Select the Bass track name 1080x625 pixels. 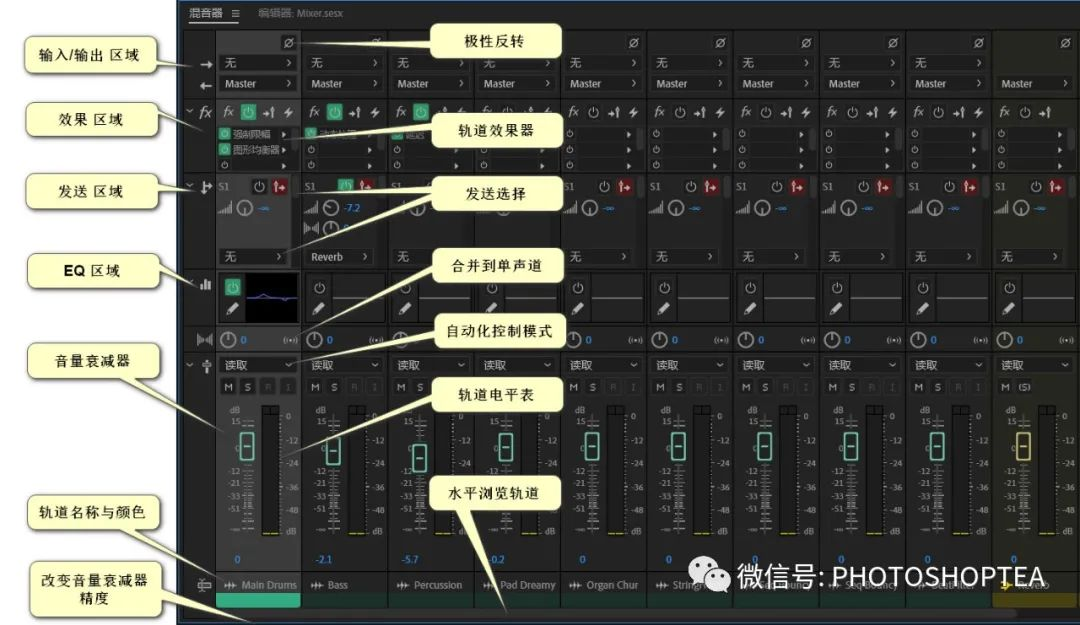338,585
